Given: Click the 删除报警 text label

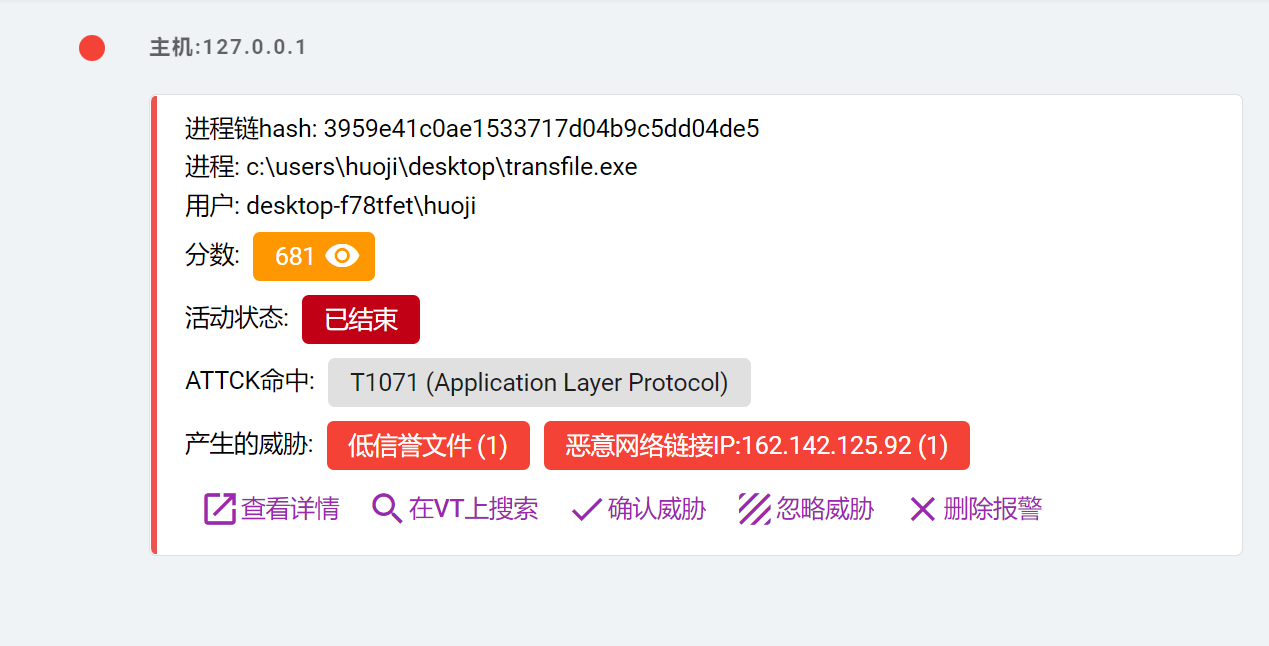Looking at the screenshot, I should click(993, 509).
